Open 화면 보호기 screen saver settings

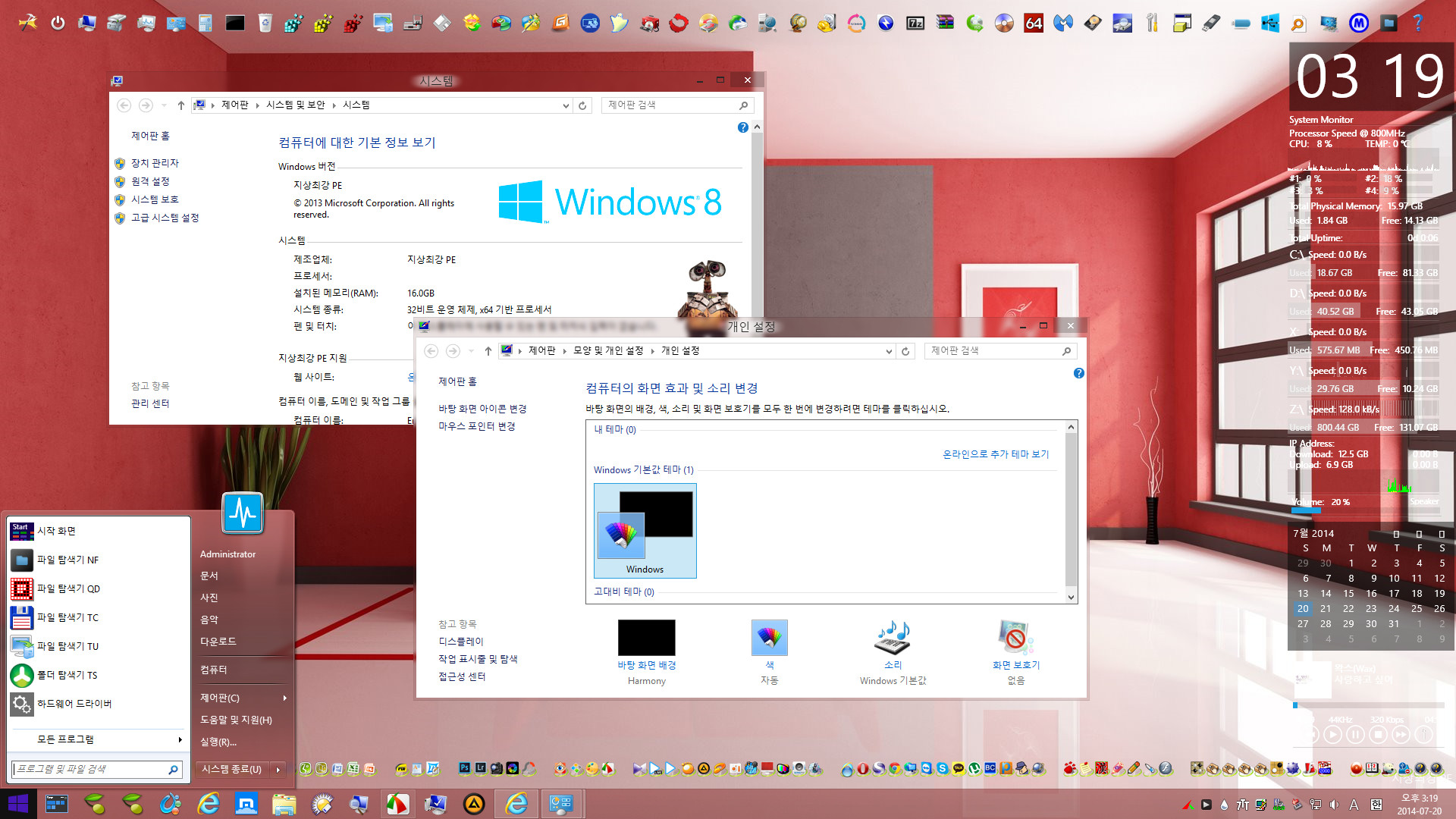(1016, 652)
